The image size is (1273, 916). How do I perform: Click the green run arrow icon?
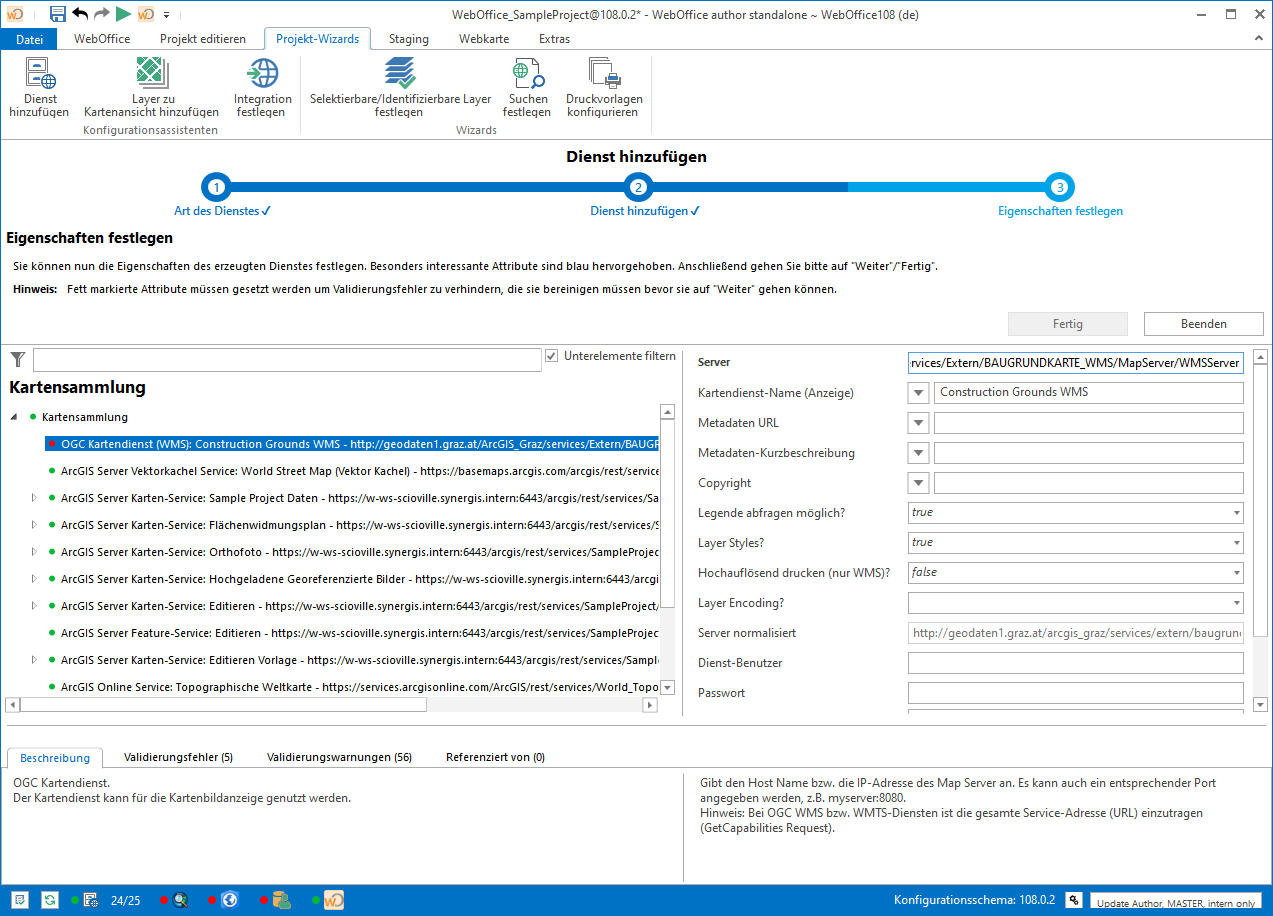pyautogui.click(x=123, y=14)
